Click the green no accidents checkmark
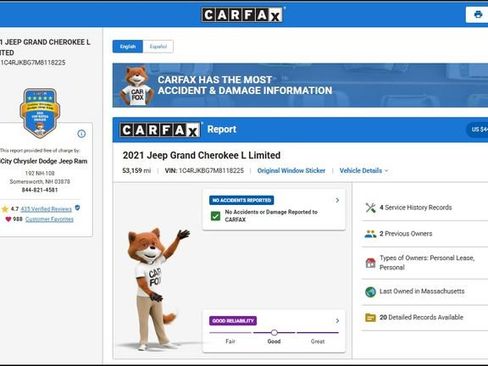This screenshot has height=366, width=488. point(216,216)
